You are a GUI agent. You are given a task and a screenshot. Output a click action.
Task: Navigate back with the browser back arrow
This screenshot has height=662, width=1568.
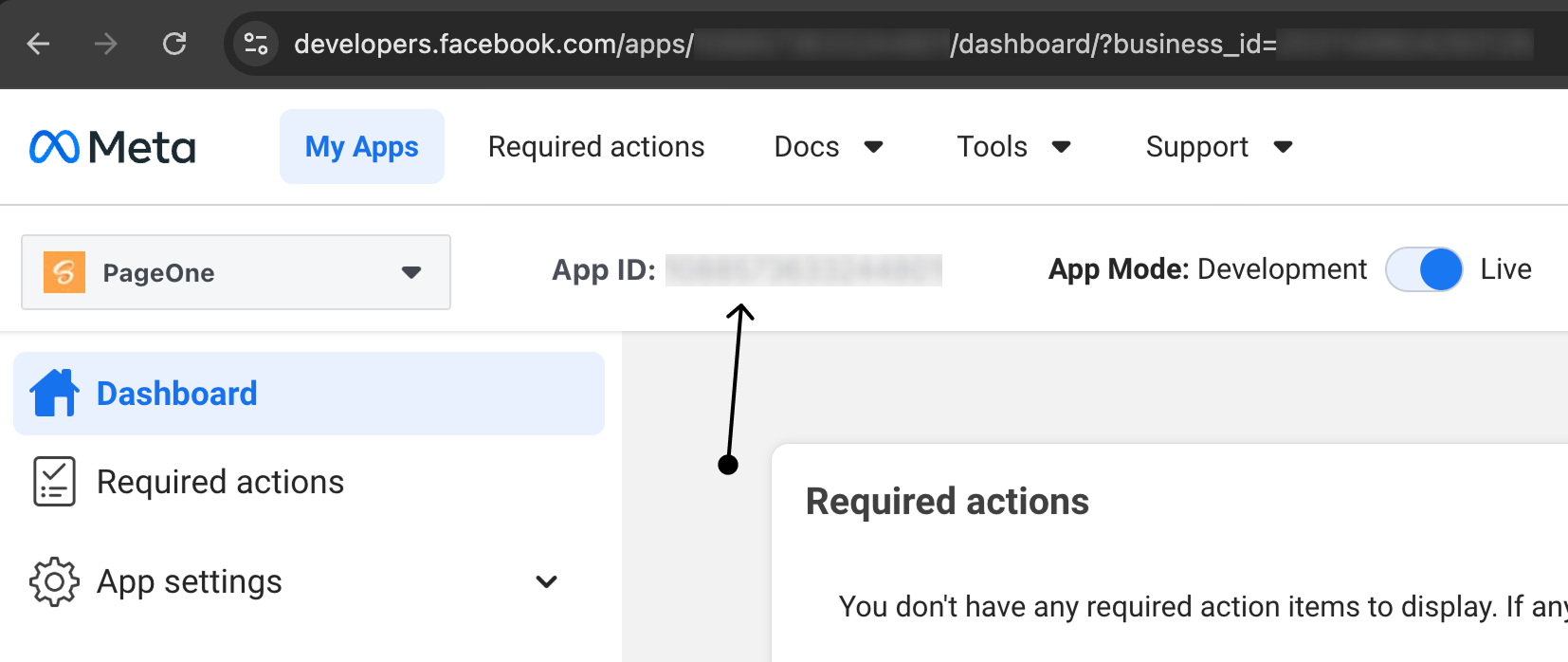pos(37,44)
